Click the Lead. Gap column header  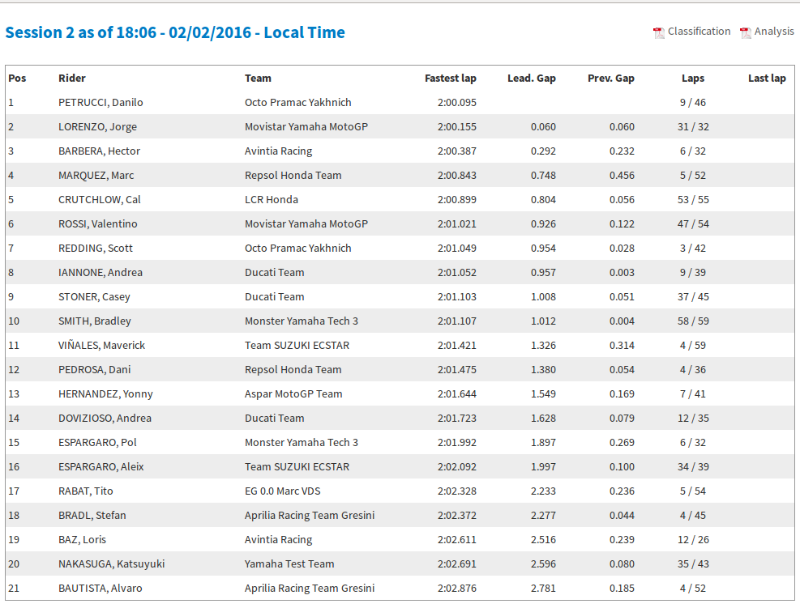click(531, 78)
